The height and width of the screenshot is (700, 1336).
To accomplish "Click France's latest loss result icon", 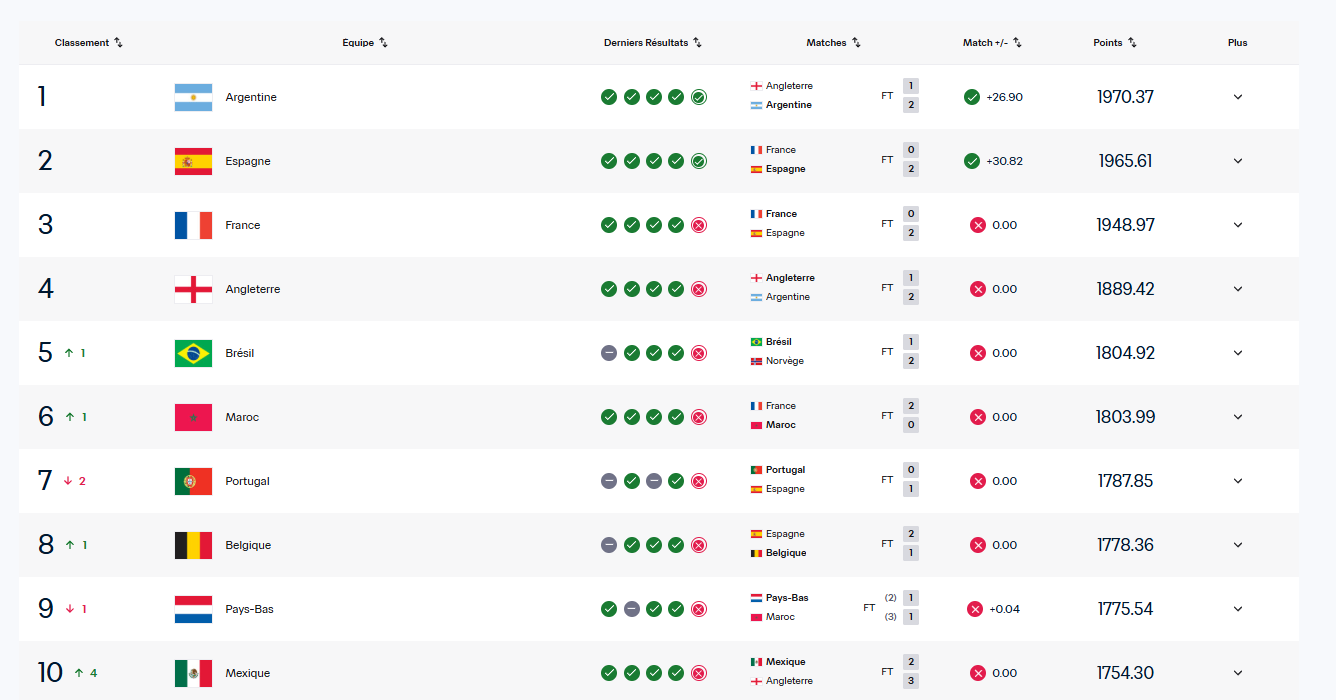I will [x=699, y=225].
